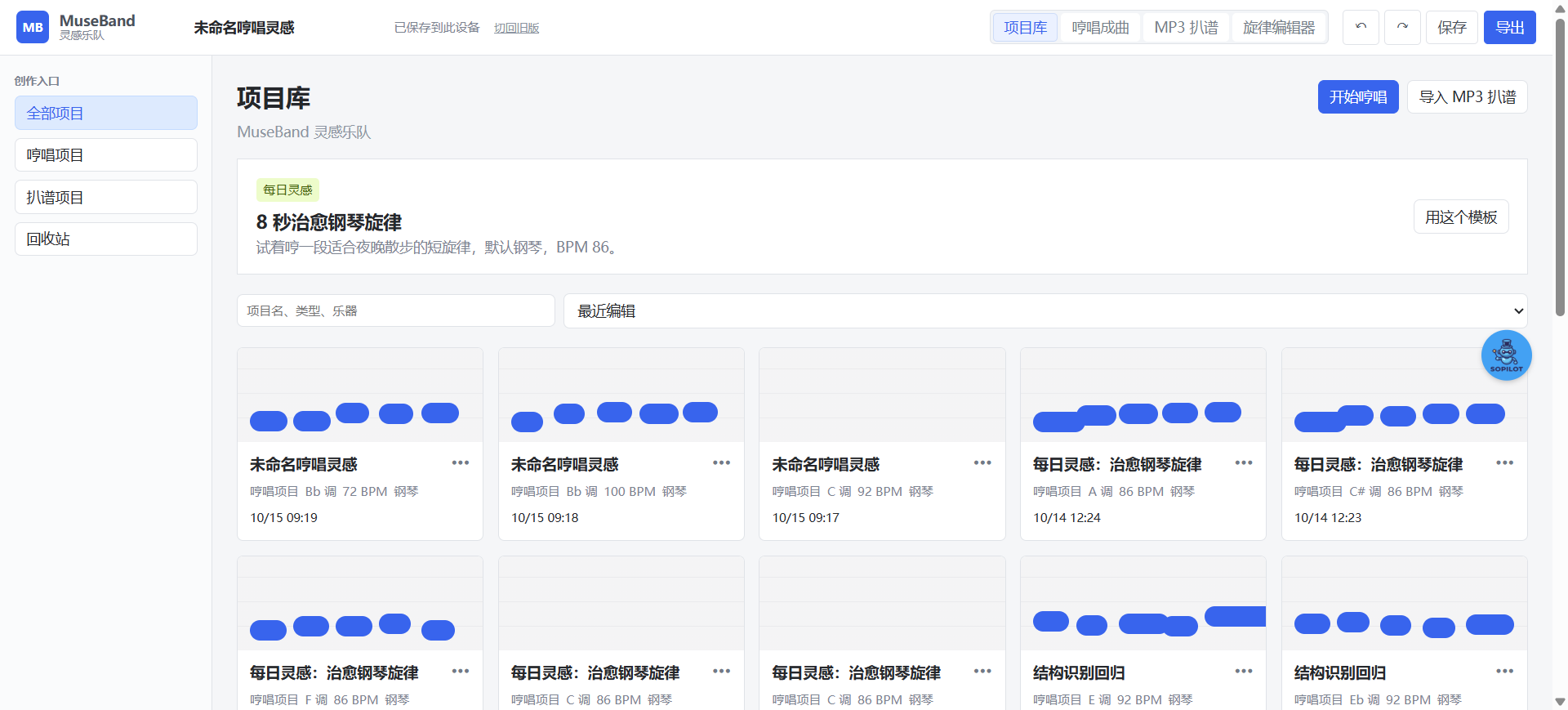Open the Bb 调 100 BPM project thumbnail

coord(621,395)
